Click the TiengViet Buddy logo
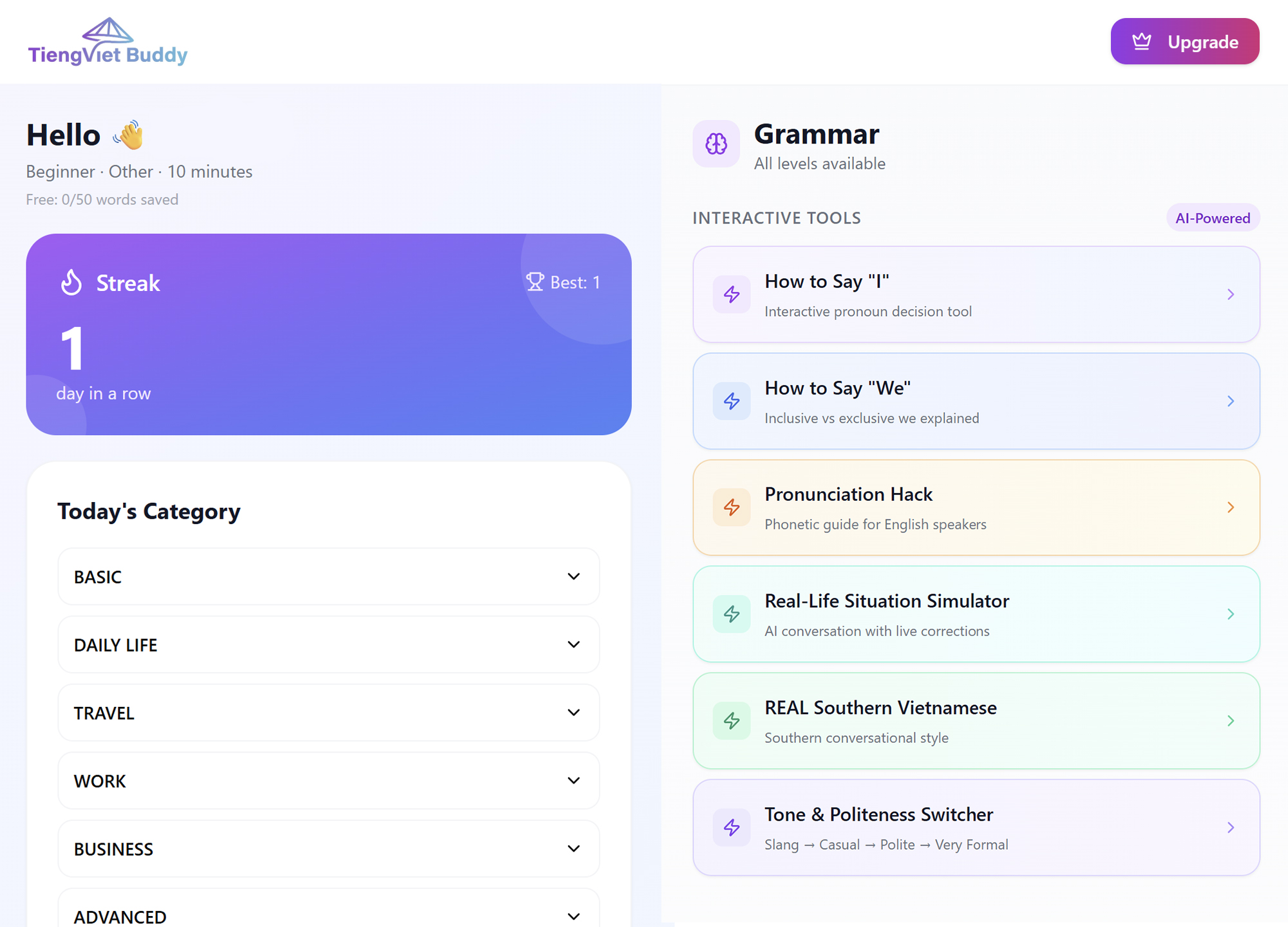1288x927 pixels. (x=108, y=42)
